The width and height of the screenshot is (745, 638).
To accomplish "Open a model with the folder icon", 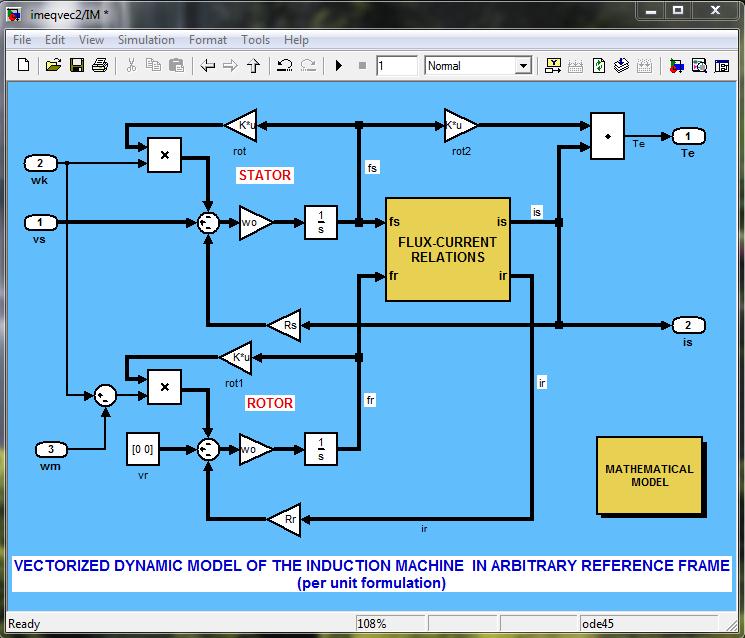I will [53, 65].
